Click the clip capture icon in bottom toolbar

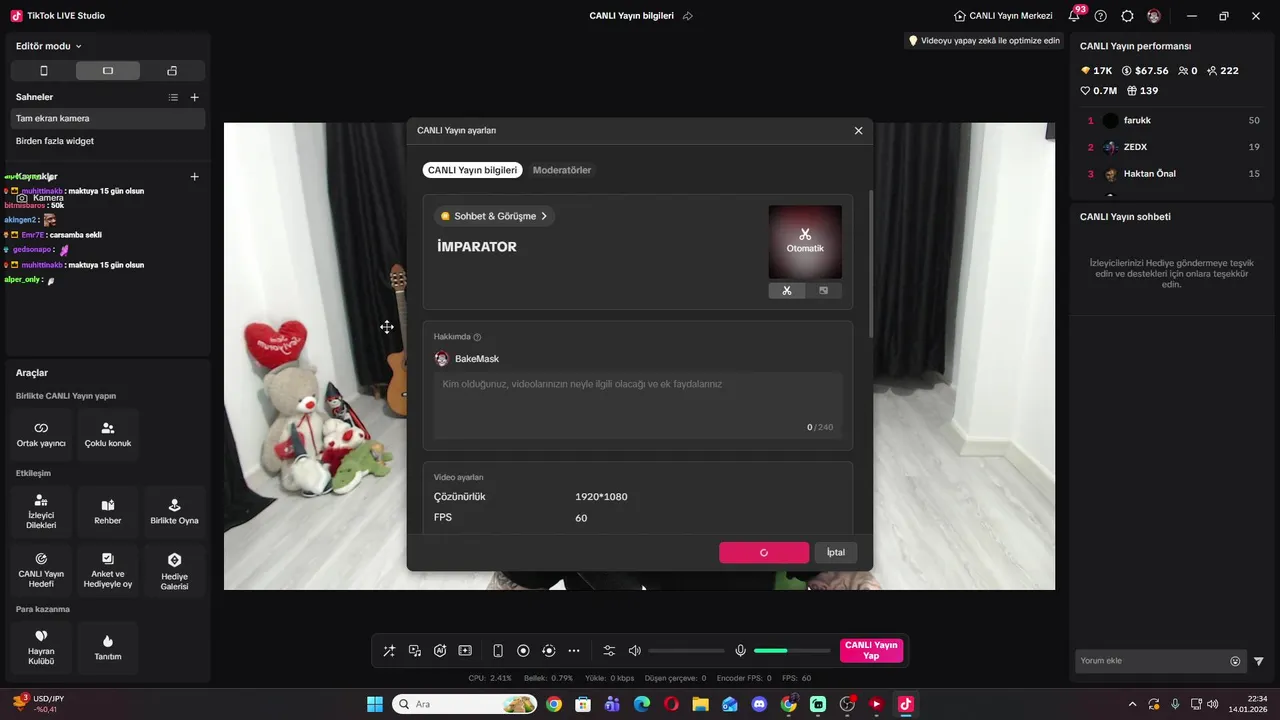tap(465, 651)
